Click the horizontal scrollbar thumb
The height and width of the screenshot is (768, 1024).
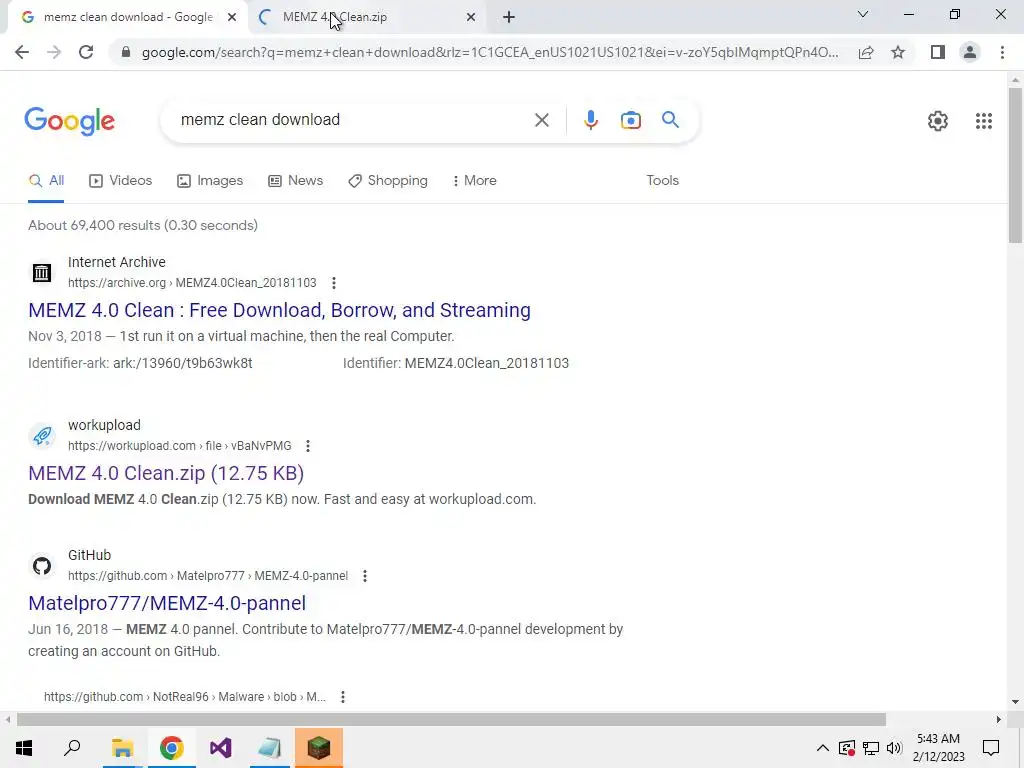coord(451,720)
